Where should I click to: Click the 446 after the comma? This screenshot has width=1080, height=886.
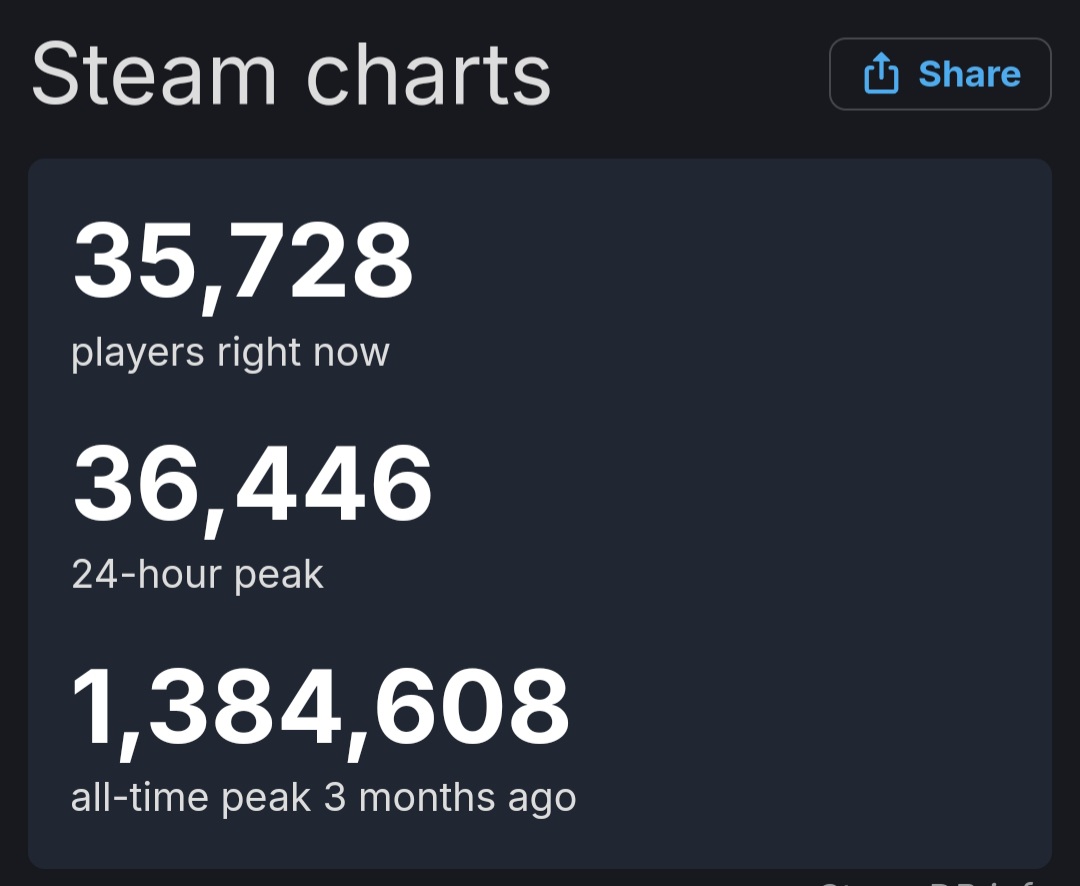point(333,482)
